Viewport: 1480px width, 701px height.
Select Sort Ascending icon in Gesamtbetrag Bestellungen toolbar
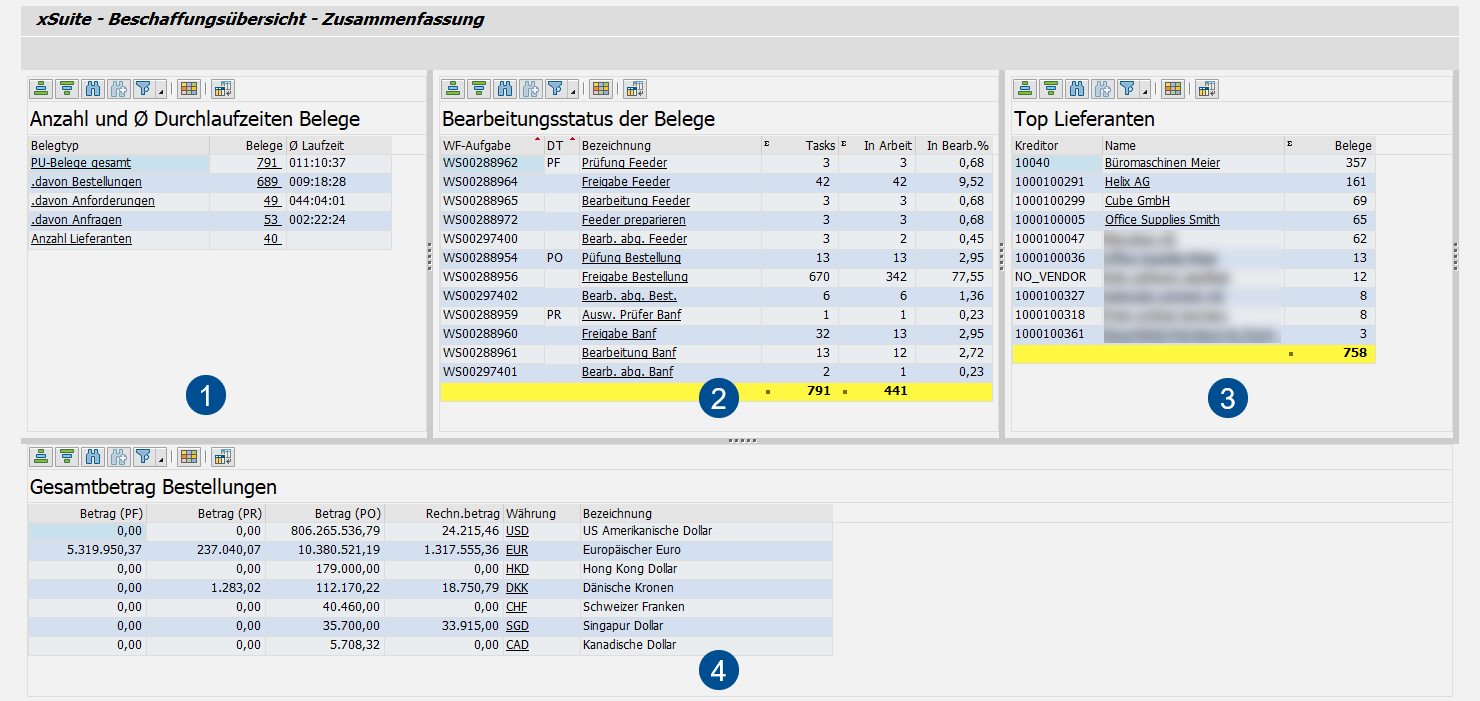pyautogui.click(x=40, y=456)
